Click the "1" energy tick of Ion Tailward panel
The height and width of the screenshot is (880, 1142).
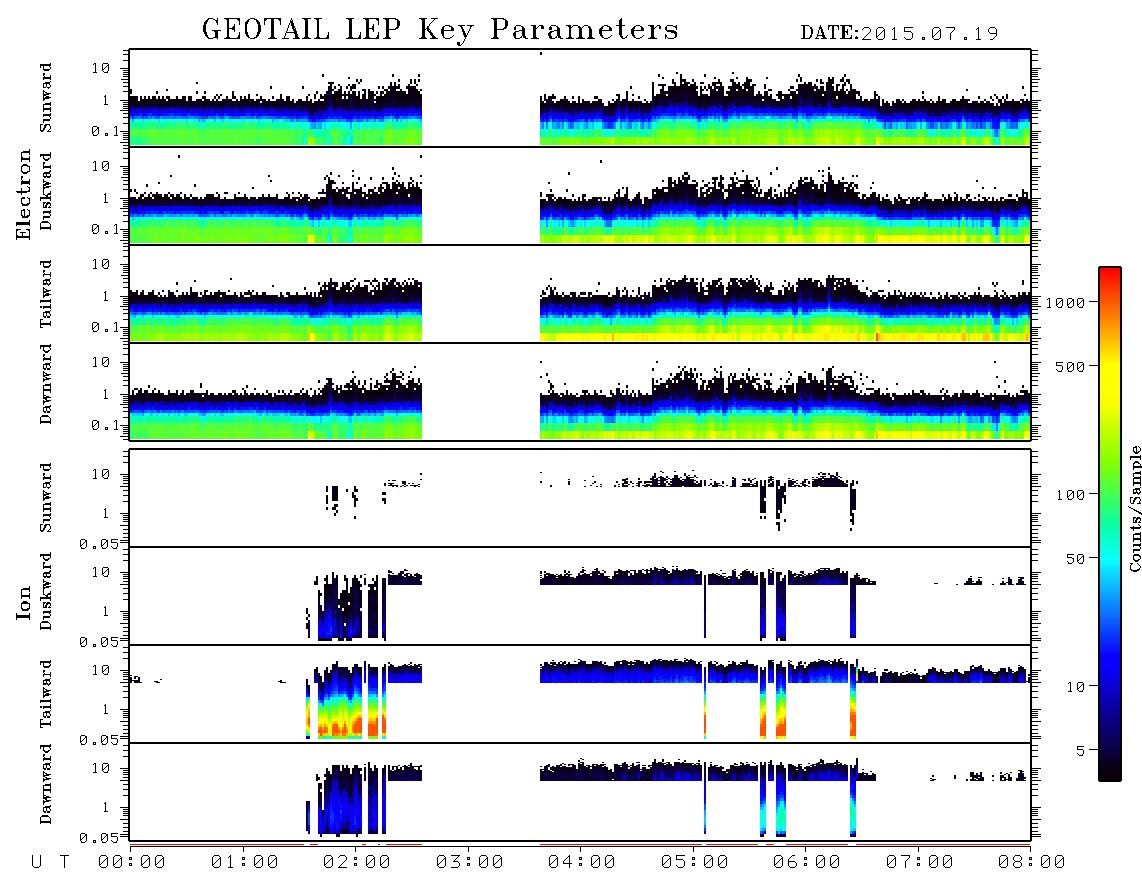[x=106, y=710]
